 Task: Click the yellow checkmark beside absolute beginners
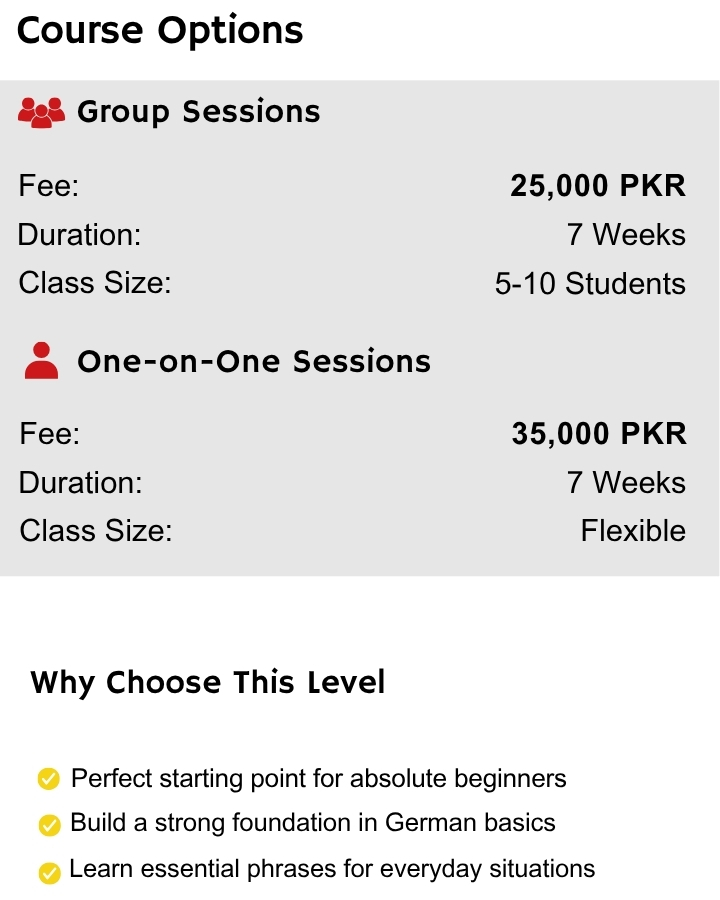[49, 779]
